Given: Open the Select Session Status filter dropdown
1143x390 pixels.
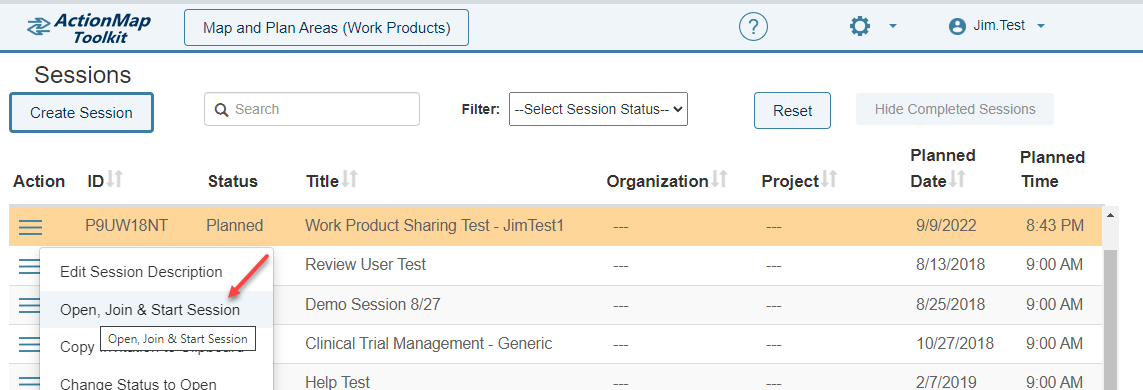Looking at the screenshot, I should 598,109.
